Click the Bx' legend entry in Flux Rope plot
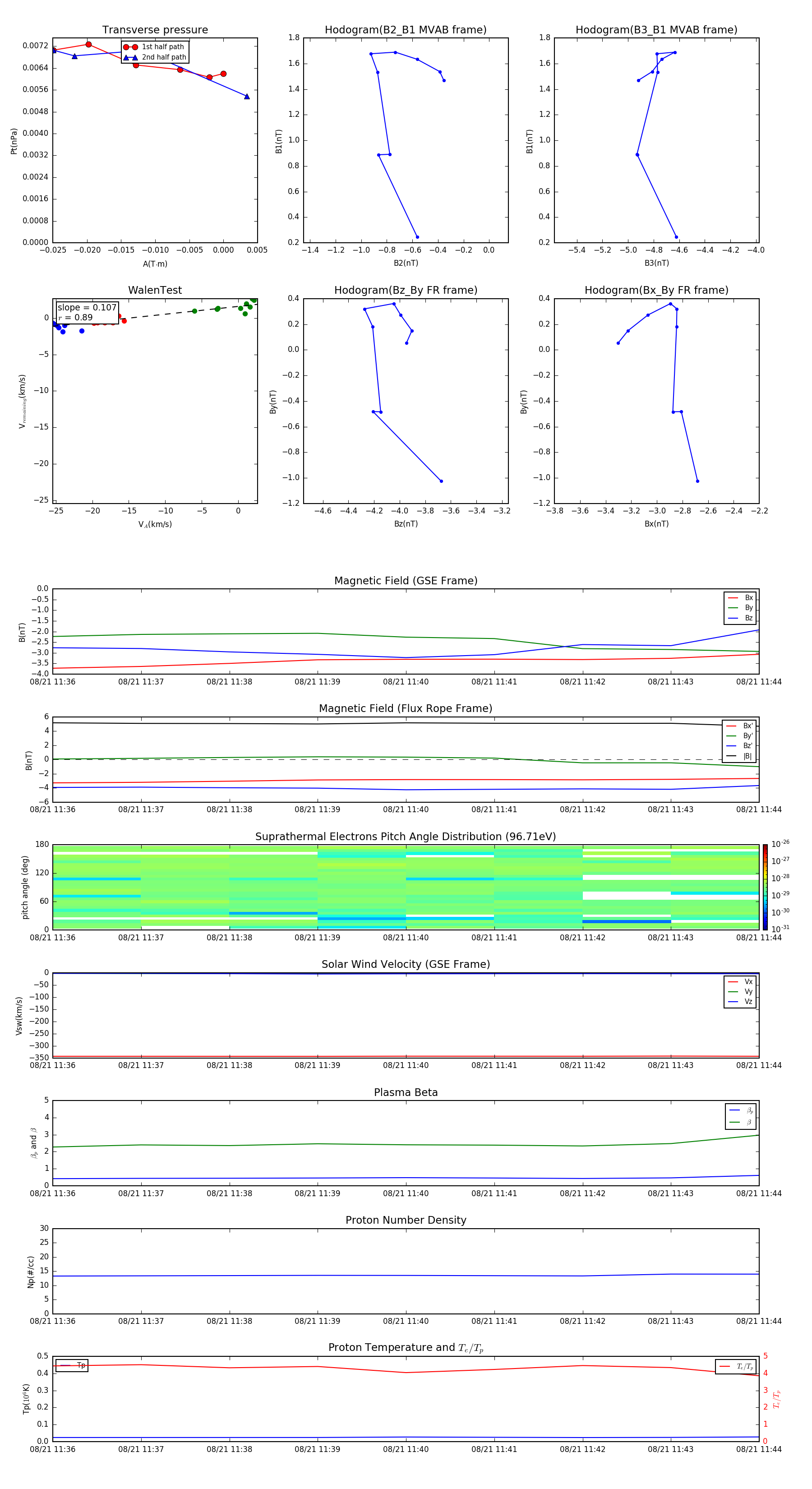The width and height of the screenshot is (812, 1489). click(x=739, y=726)
